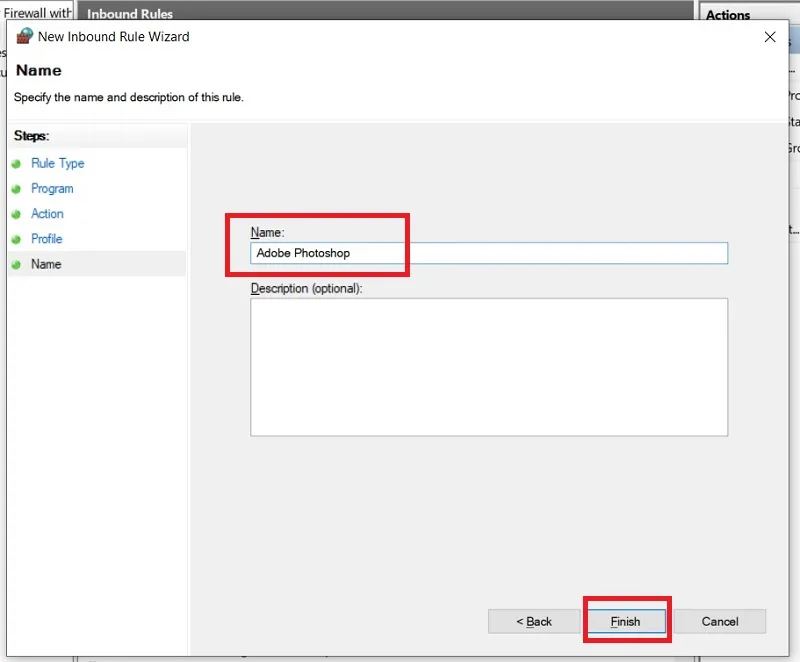The height and width of the screenshot is (662, 800).
Task: Click the green bullet beside Rule Type
Action: tap(16, 164)
